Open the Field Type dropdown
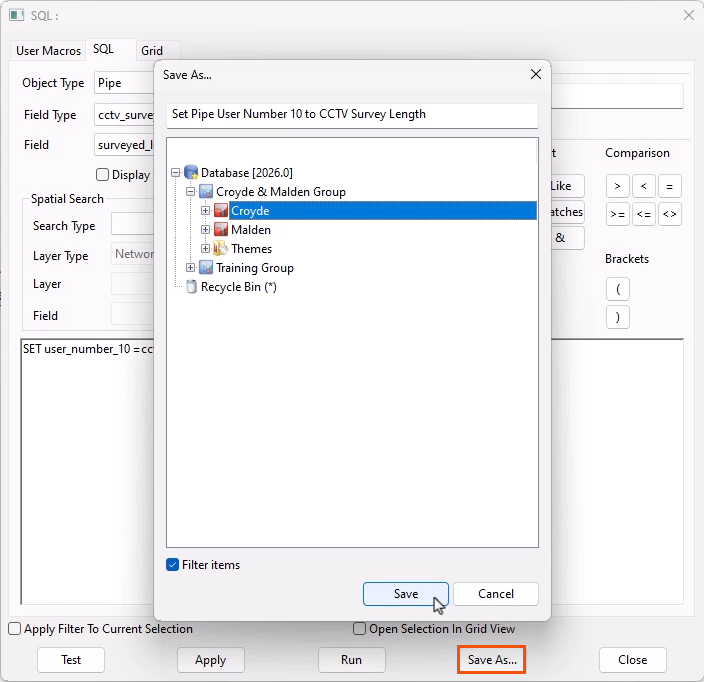The image size is (704, 682). tap(124, 115)
